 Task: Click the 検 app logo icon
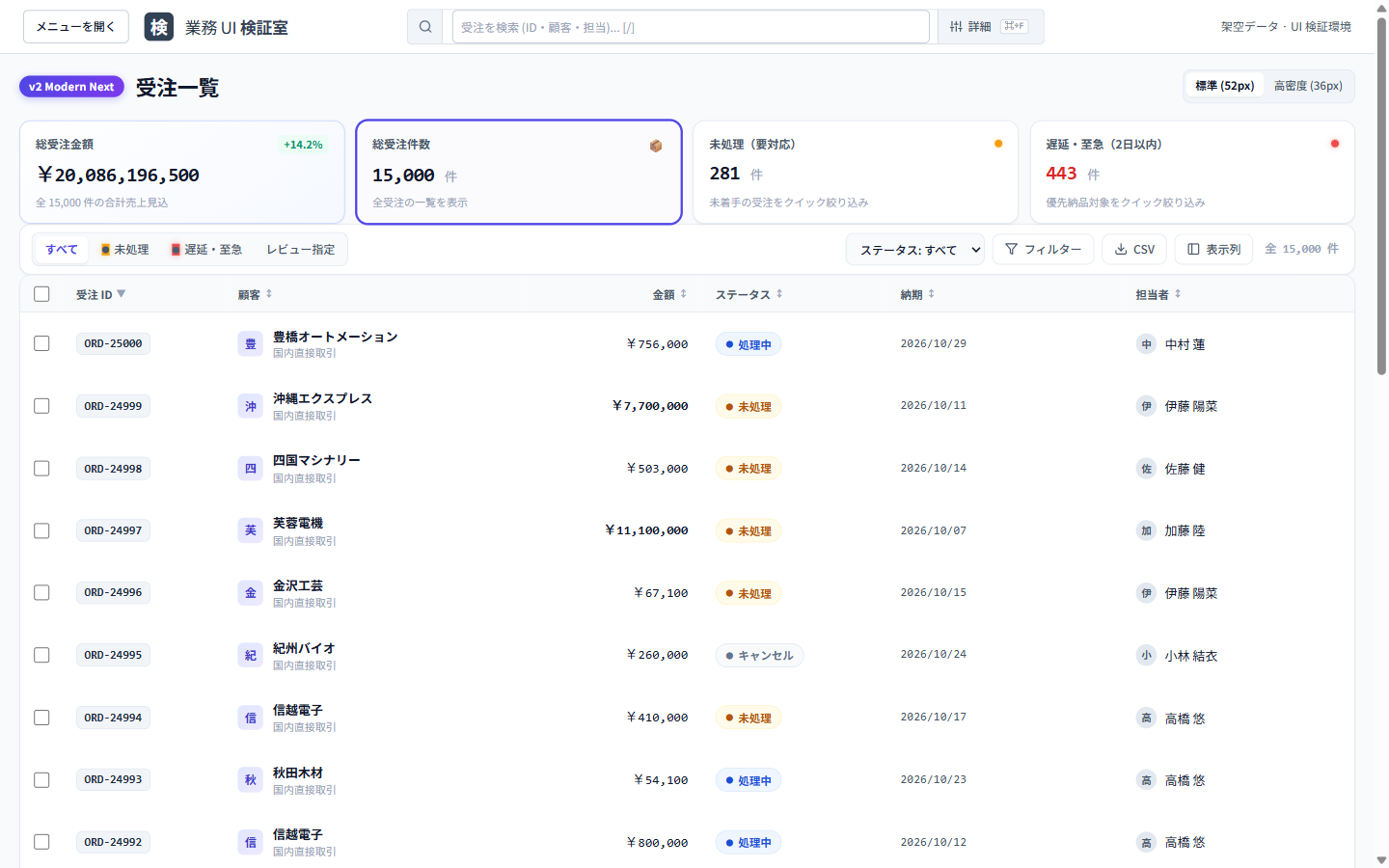[159, 27]
